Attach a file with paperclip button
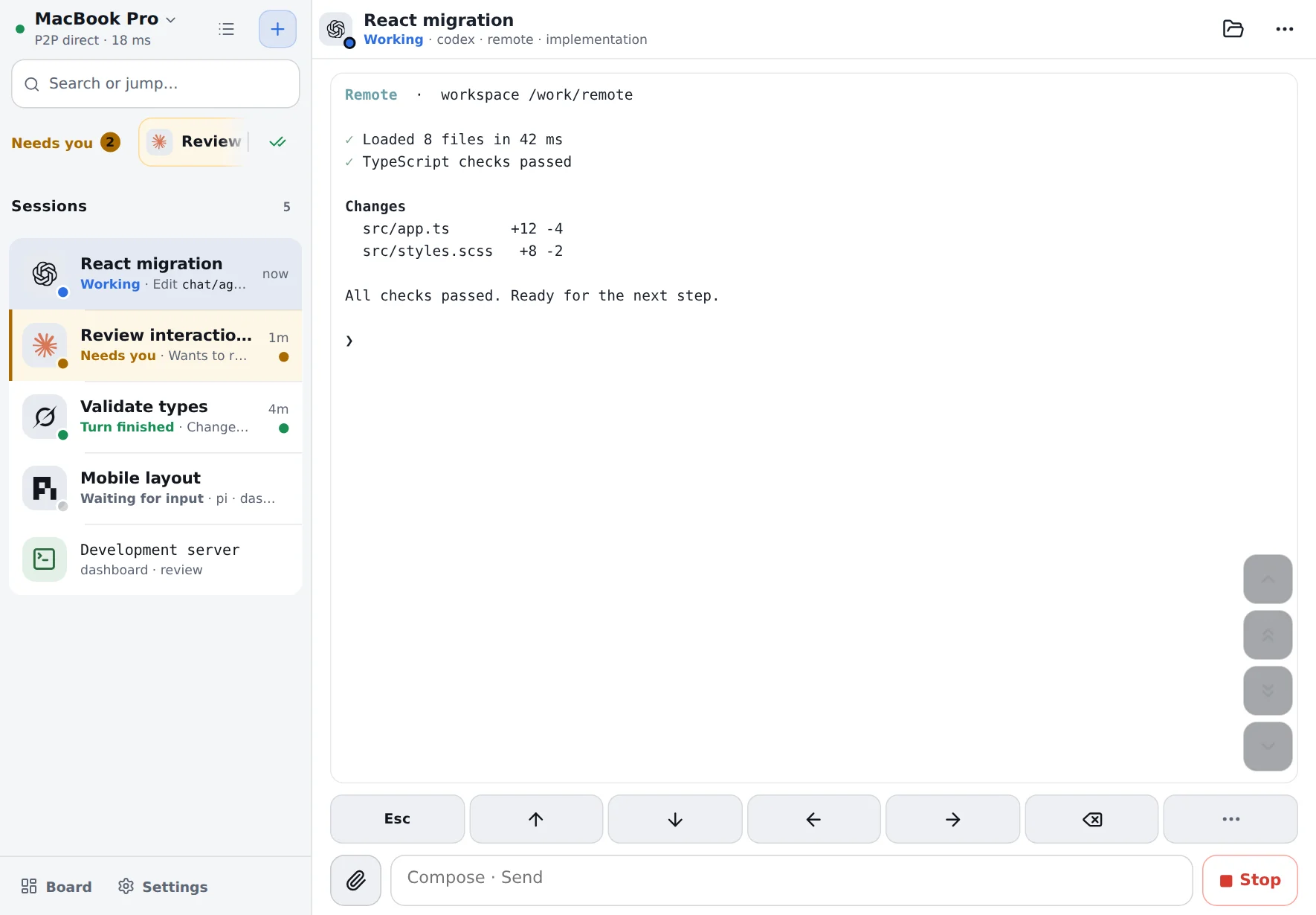The image size is (1316, 915). pos(356,880)
